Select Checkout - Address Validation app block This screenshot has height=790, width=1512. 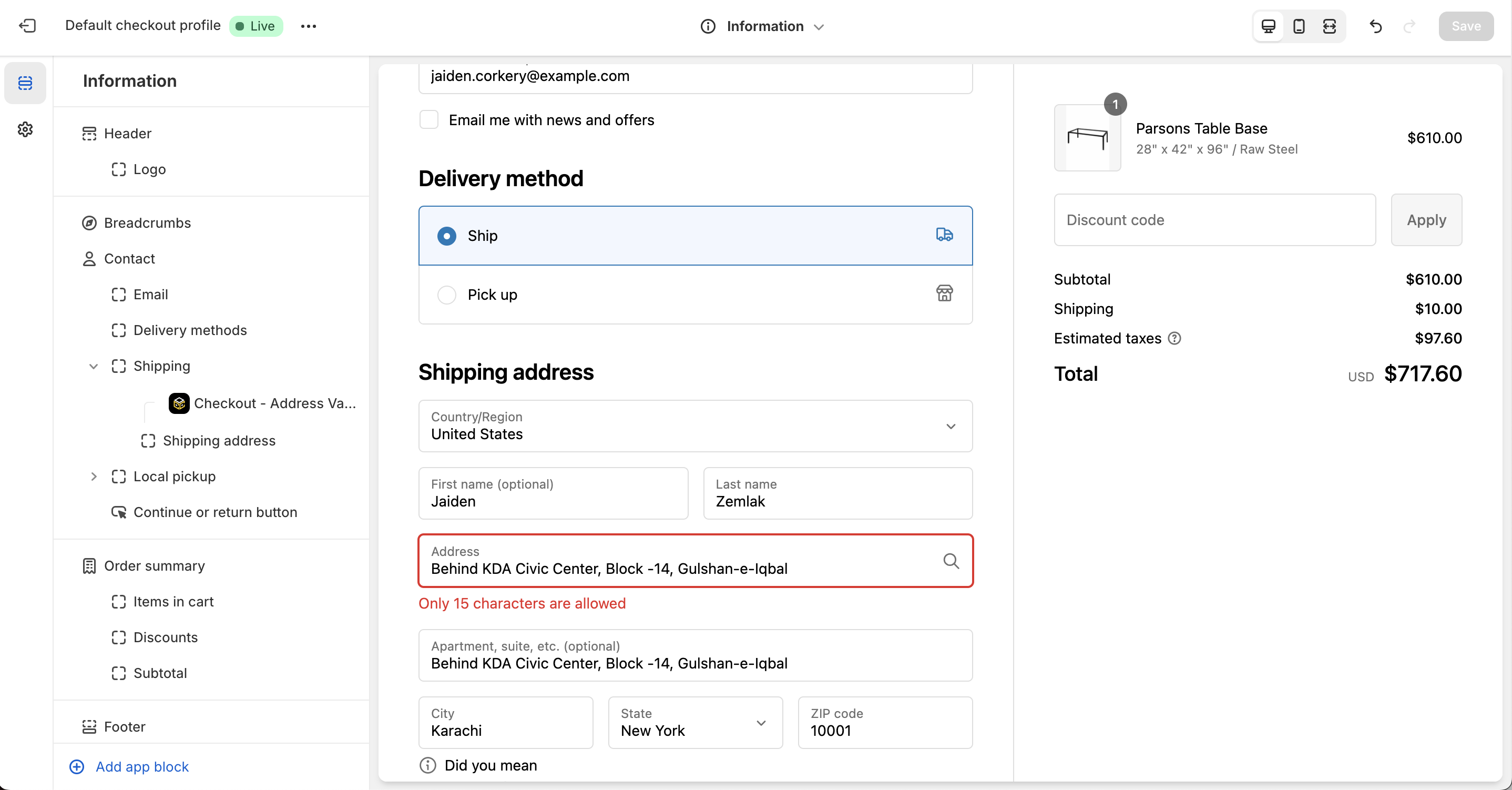click(274, 403)
